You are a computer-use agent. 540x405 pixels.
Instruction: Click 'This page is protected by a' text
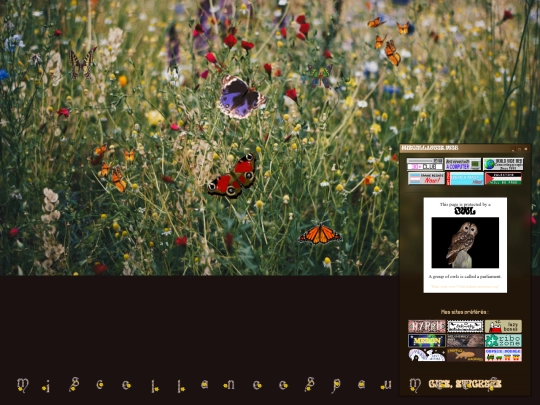click(x=465, y=204)
